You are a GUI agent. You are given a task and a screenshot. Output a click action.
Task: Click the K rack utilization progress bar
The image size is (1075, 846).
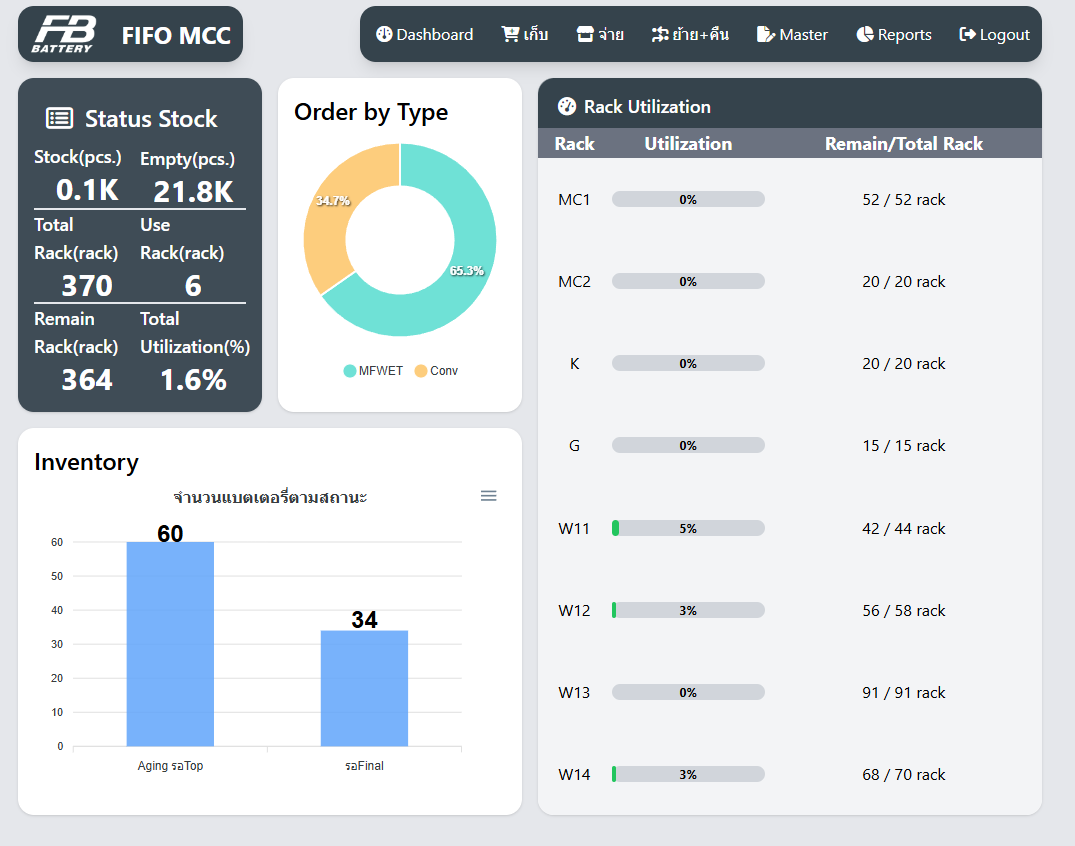click(688, 363)
